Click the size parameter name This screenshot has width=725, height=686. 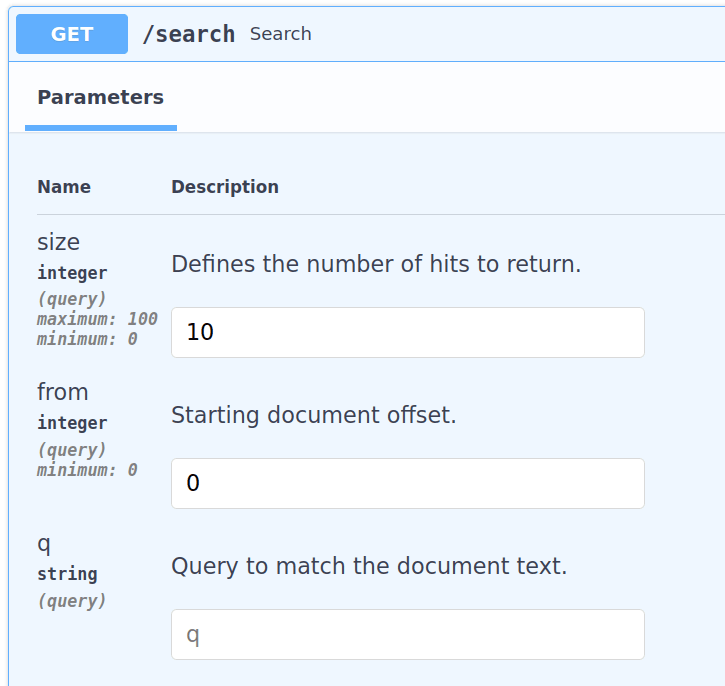pyautogui.click(x=58, y=242)
